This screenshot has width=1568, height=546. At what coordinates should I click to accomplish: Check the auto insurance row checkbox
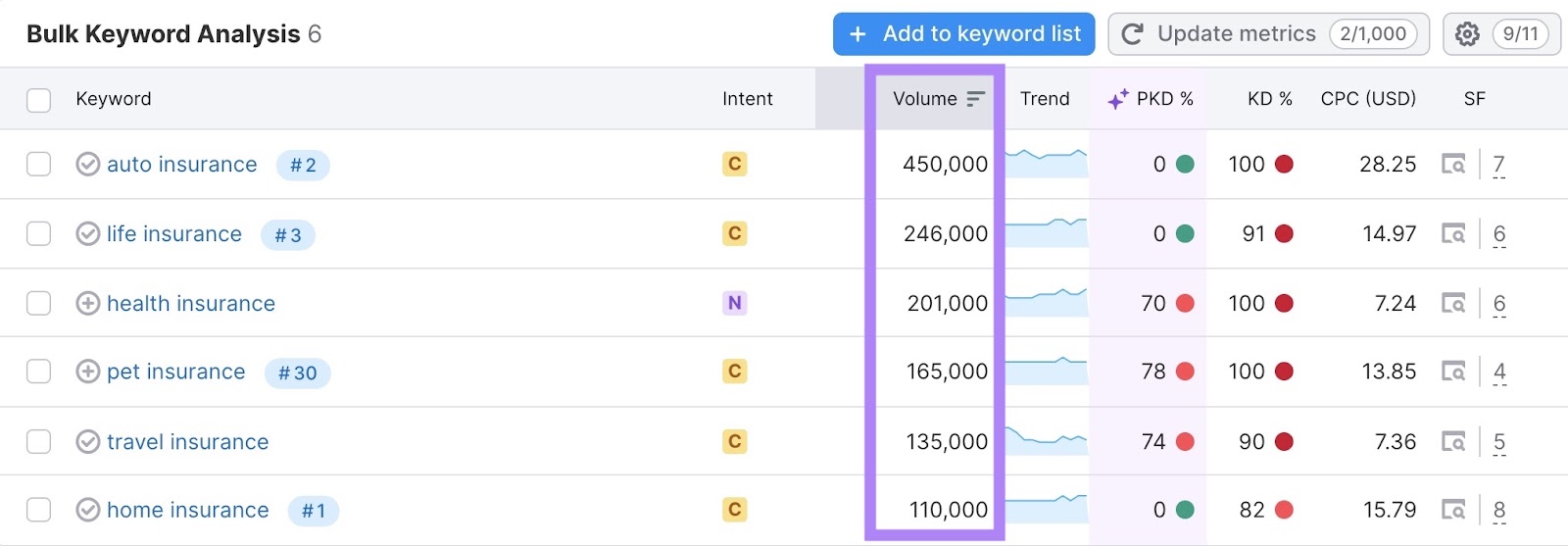[39, 165]
